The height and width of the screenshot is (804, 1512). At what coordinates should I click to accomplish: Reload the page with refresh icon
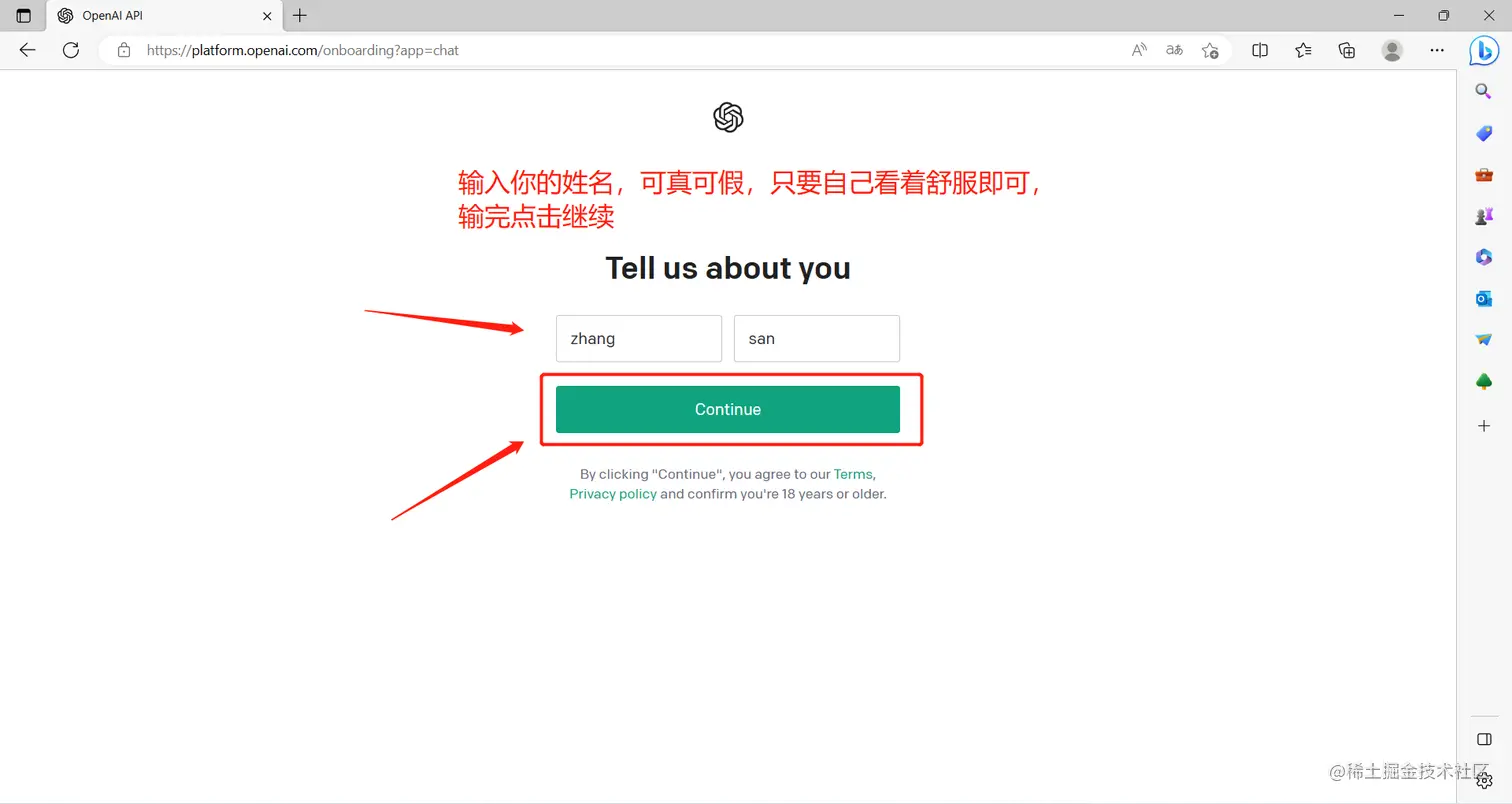pos(71,50)
